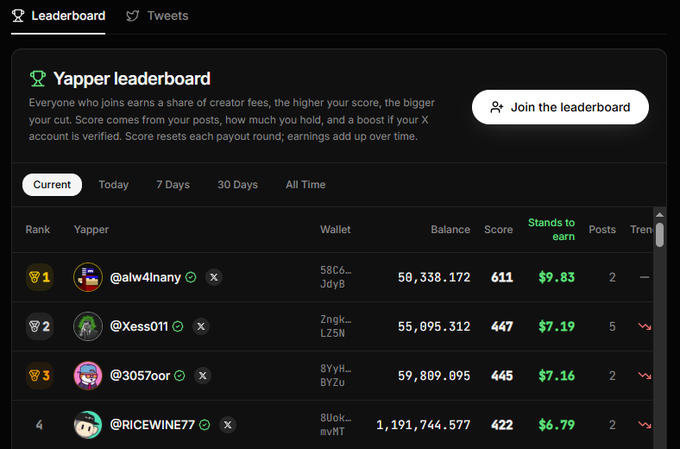Click the Join the leaderboard button
This screenshot has height=449, width=680.
click(560, 107)
